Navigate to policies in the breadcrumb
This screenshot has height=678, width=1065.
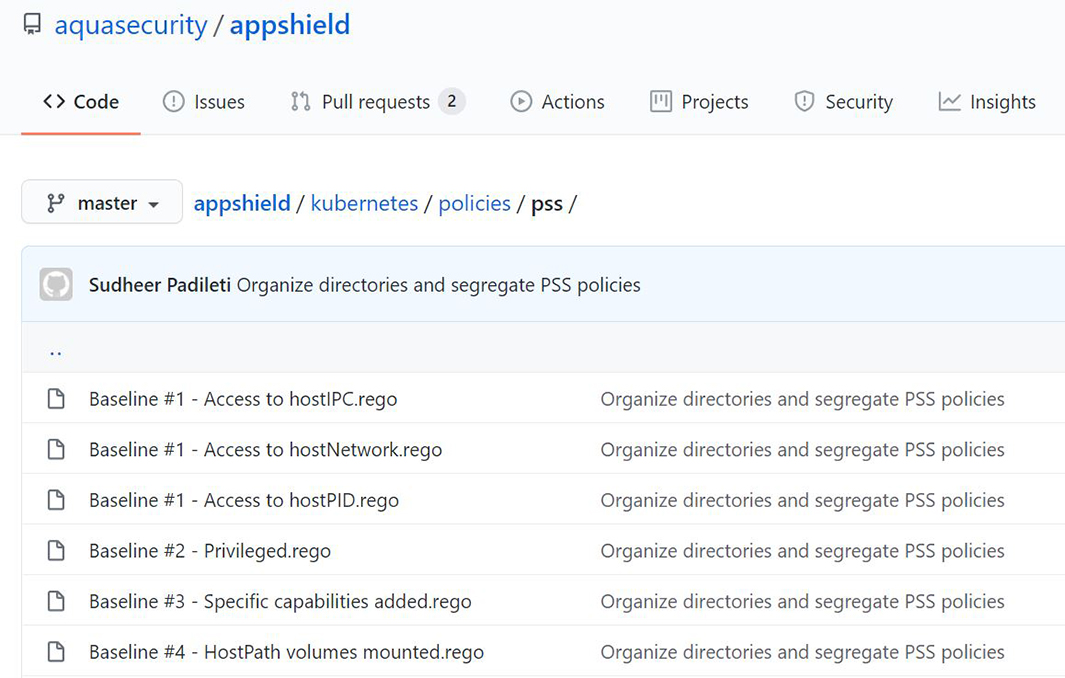pos(474,203)
